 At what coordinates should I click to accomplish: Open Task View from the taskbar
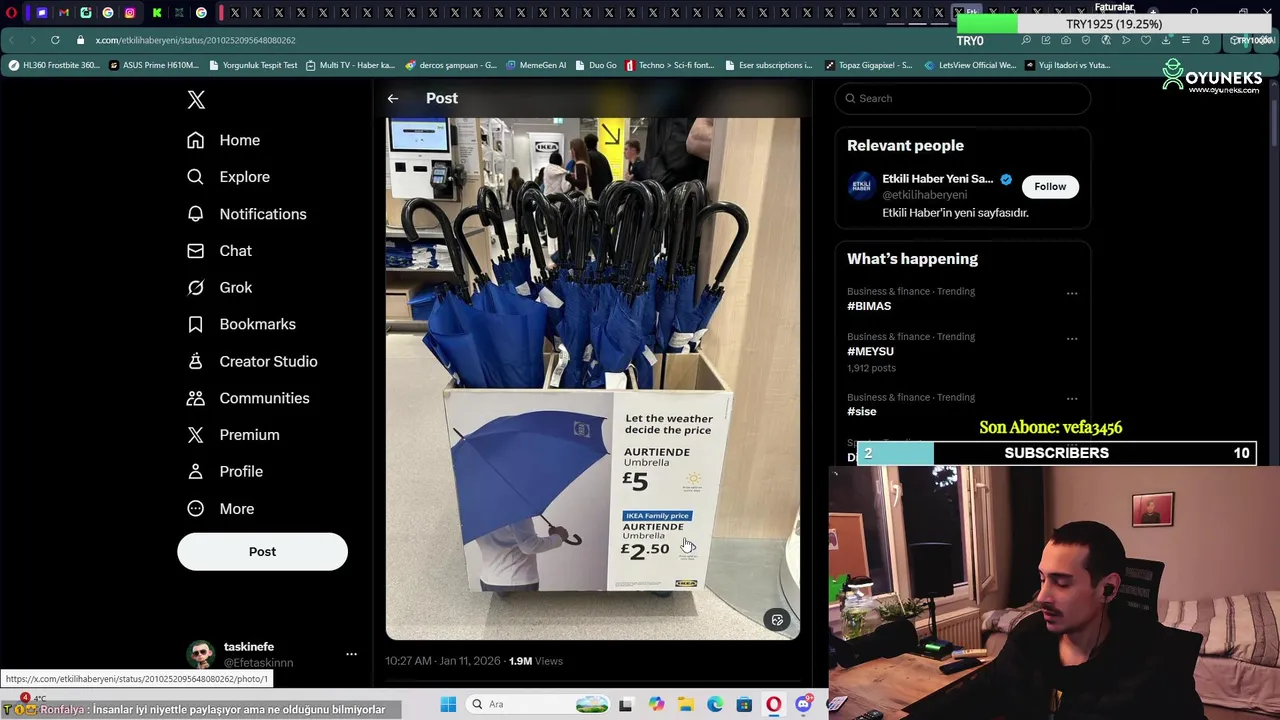click(x=625, y=705)
